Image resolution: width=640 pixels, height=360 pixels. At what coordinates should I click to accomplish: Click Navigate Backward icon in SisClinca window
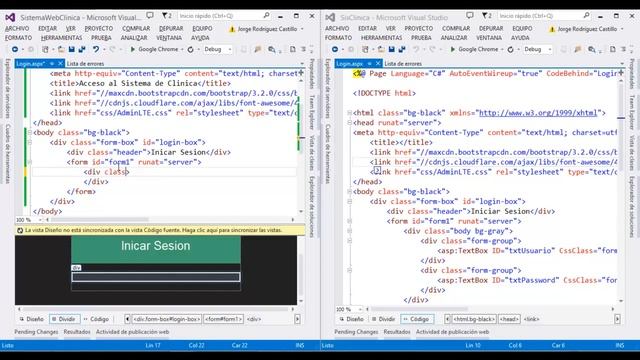click(335, 49)
